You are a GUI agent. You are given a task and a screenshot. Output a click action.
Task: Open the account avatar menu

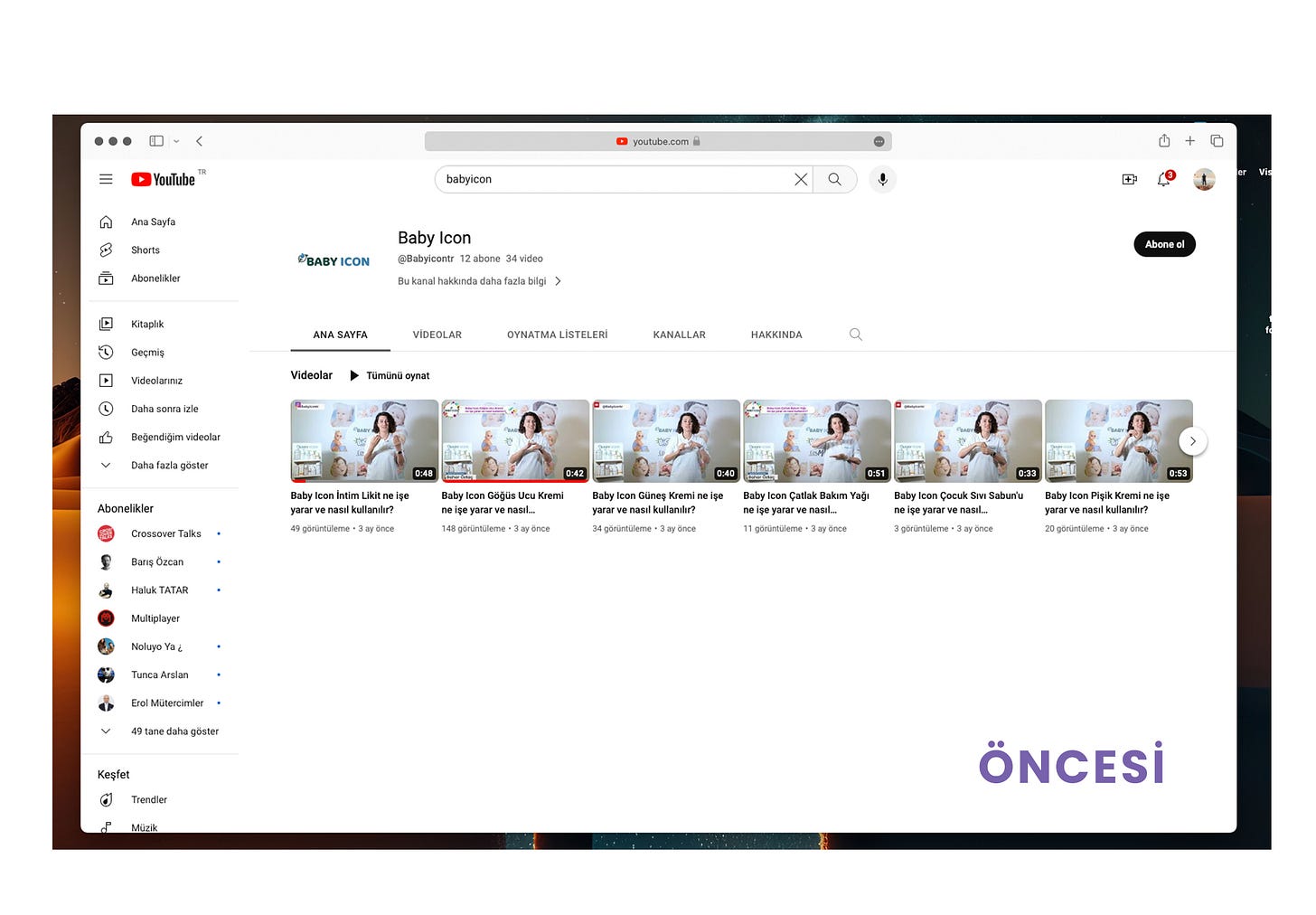(1204, 179)
